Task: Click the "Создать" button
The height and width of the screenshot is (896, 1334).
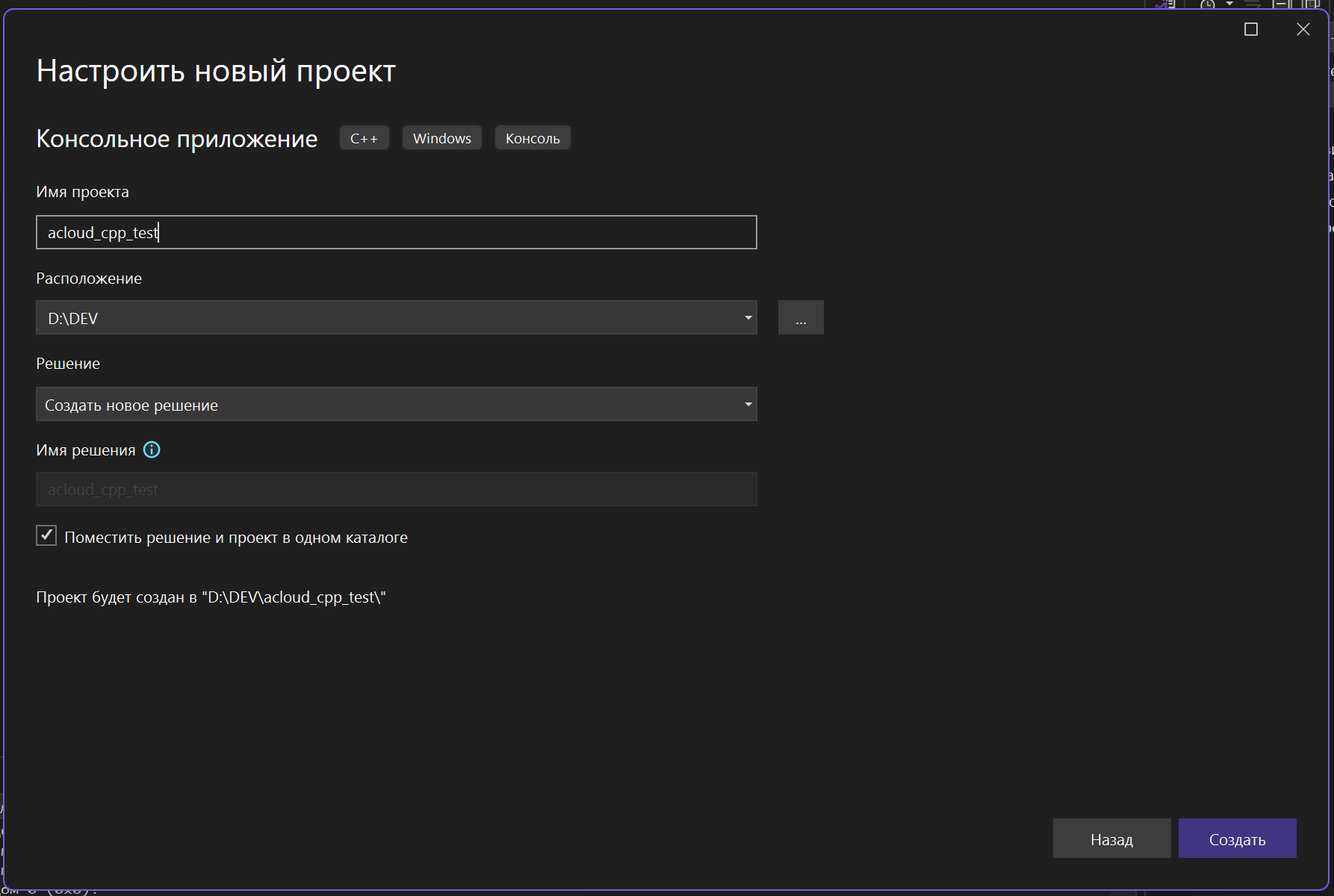Action: pyautogui.click(x=1237, y=839)
